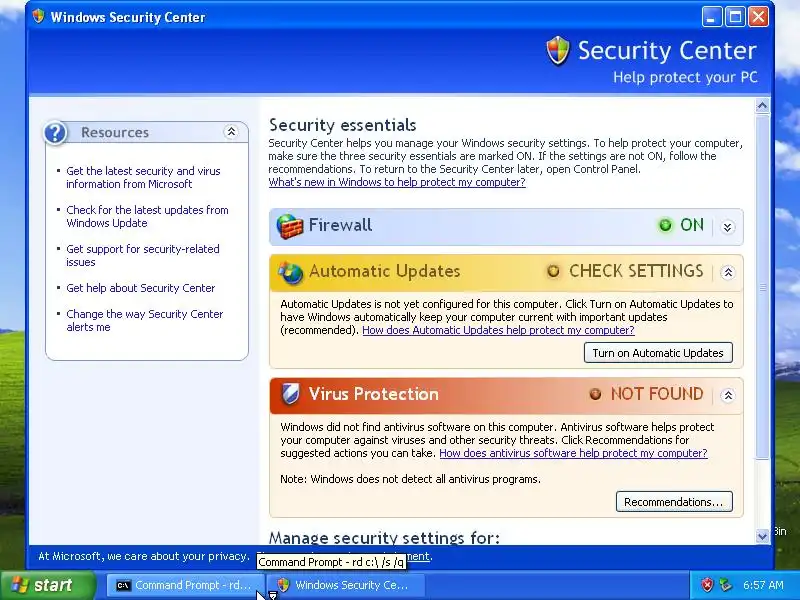Screen dimensions: 800x600
Task: Click 'Note: Windows does not detect all antivirus programs.' text
Action: [x=410, y=479]
